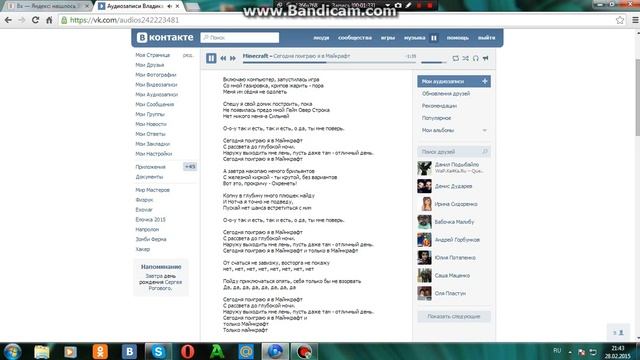Open Популярное audio section
The height and width of the screenshot is (360, 640).
click(437, 118)
